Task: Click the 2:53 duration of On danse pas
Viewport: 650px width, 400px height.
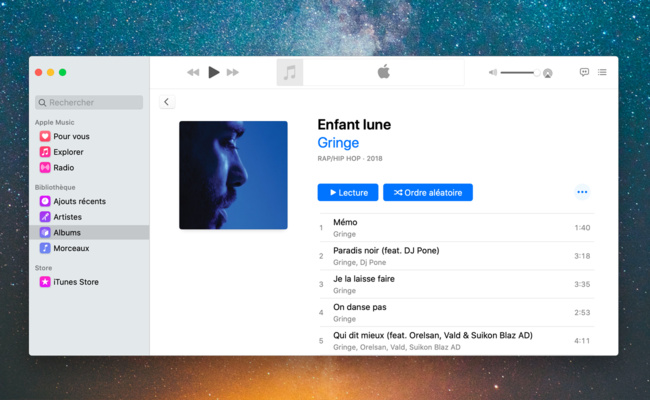Action: coord(582,313)
